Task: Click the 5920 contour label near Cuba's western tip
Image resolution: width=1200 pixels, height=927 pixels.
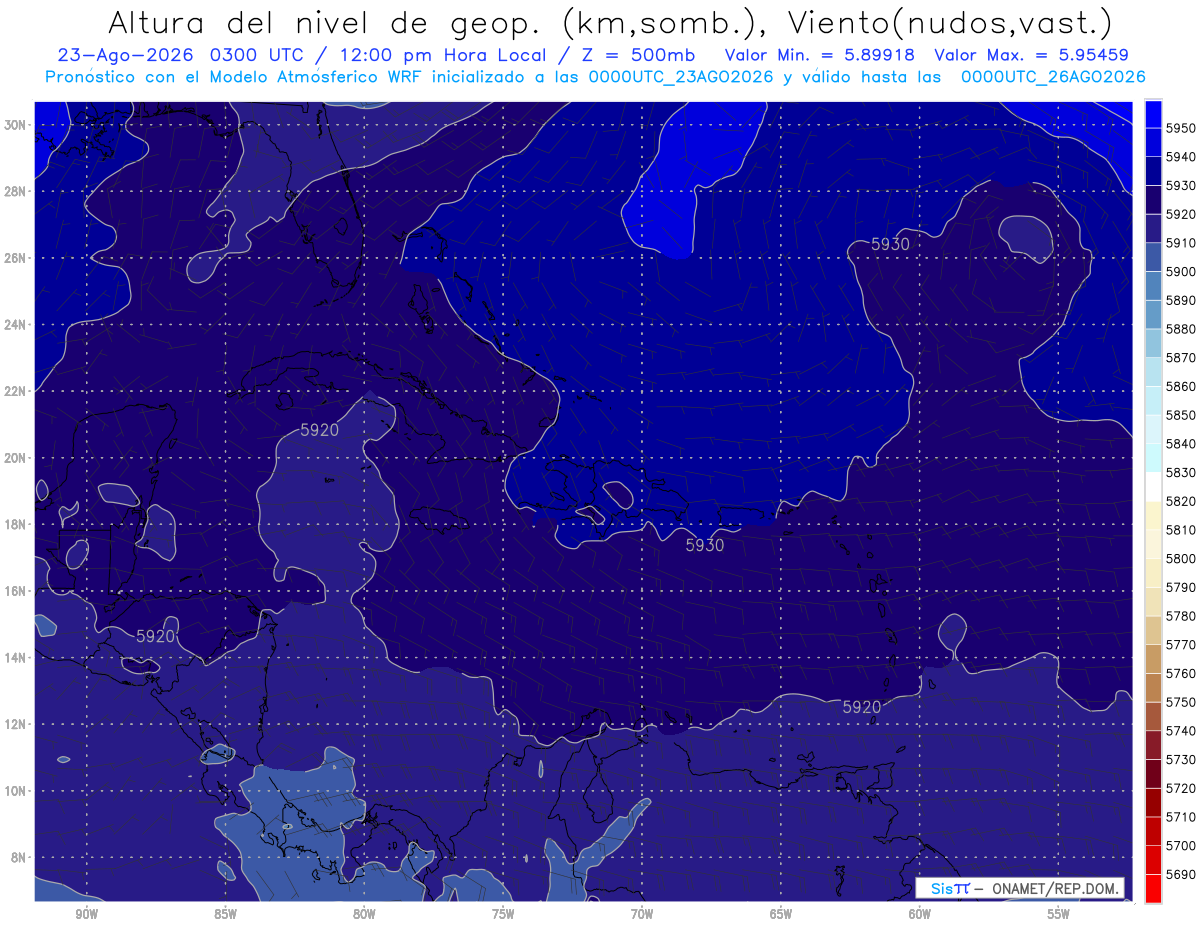Action: click(x=320, y=430)
